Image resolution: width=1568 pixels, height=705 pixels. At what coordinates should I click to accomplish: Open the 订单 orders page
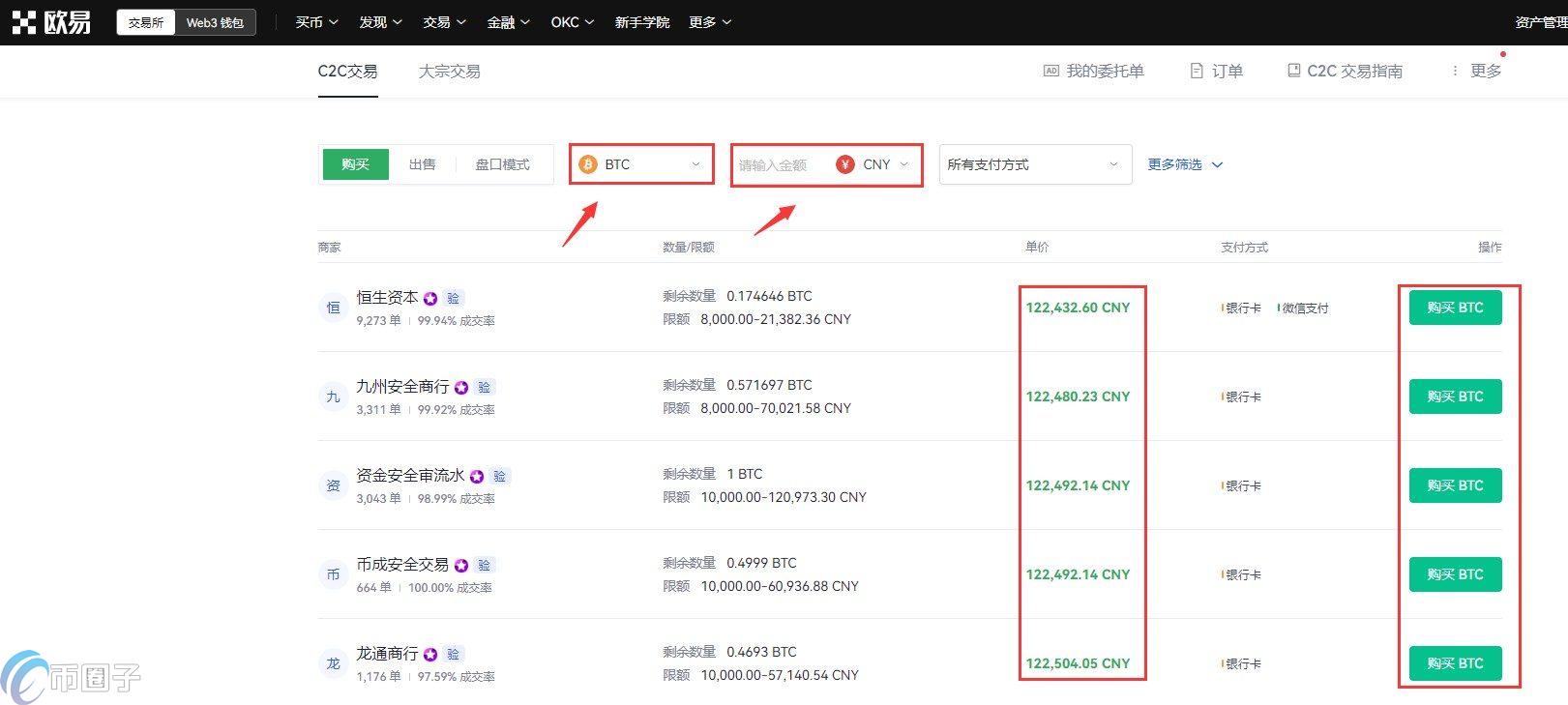[x=1216, y=71]
